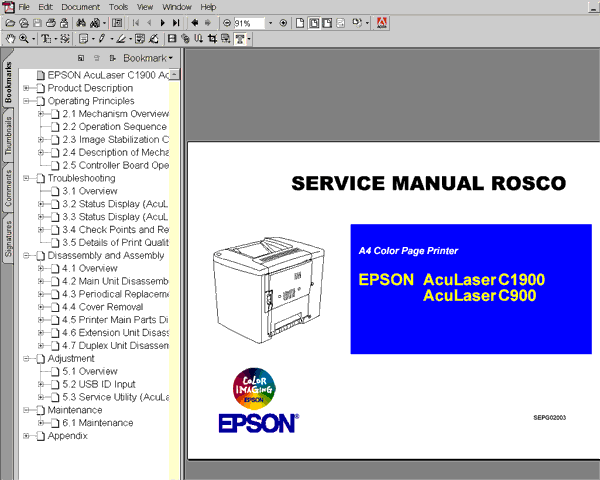Open the Adobe Online icon

[x=382, y=23]
